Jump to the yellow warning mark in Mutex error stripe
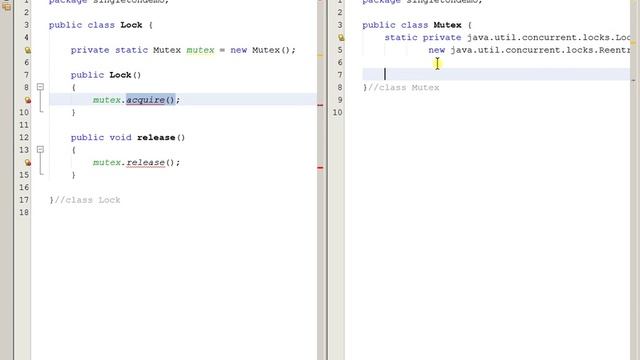This screenshot has width=640, height=360. (633, 42)
